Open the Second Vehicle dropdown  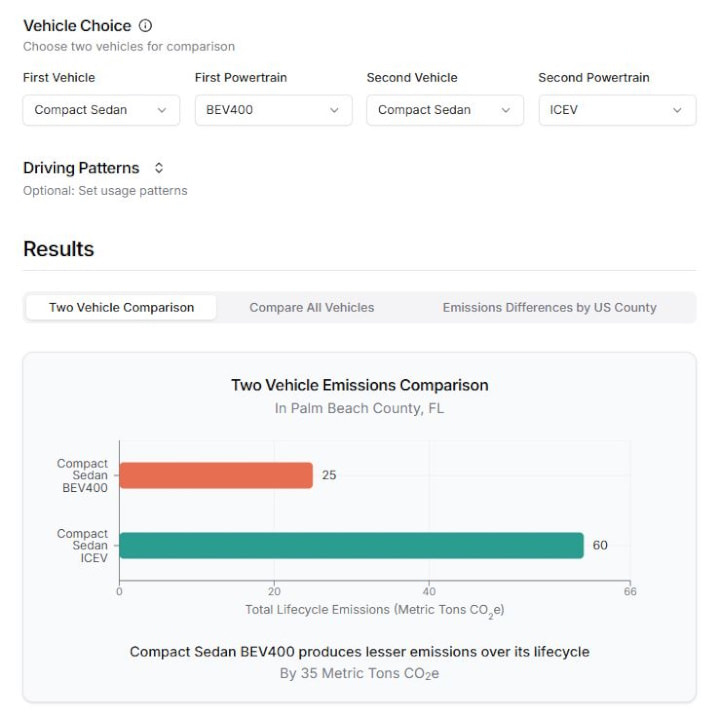coord(445,110)
